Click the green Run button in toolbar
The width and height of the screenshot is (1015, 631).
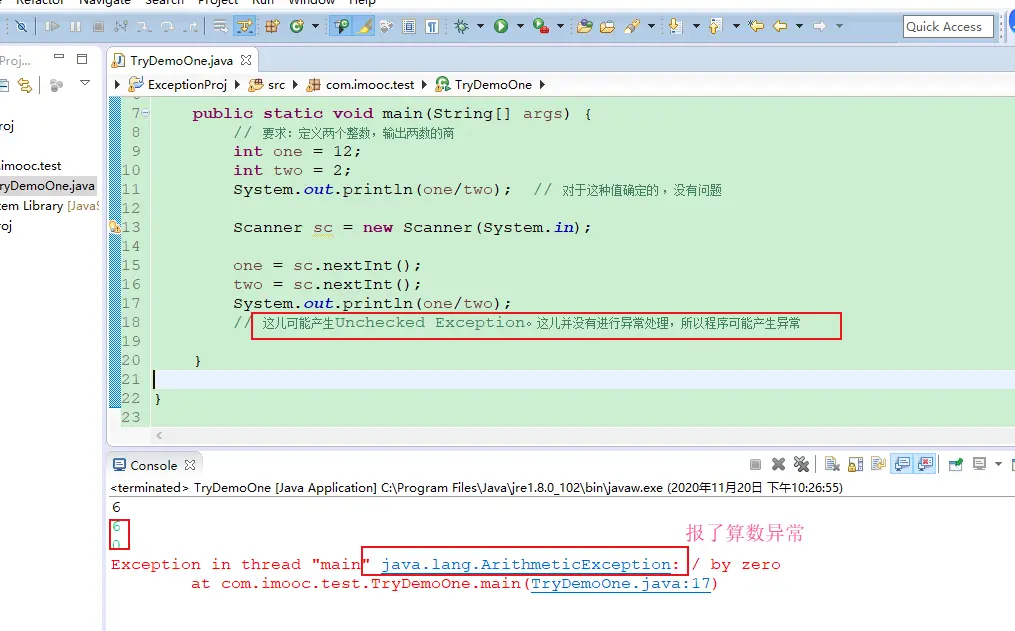501,26
